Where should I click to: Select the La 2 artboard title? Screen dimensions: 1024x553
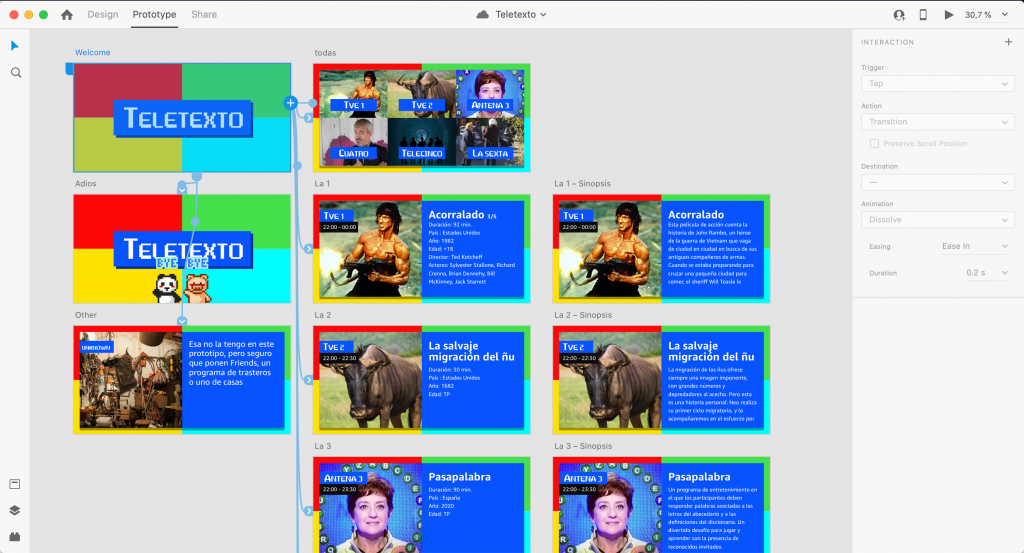(323, 315)
